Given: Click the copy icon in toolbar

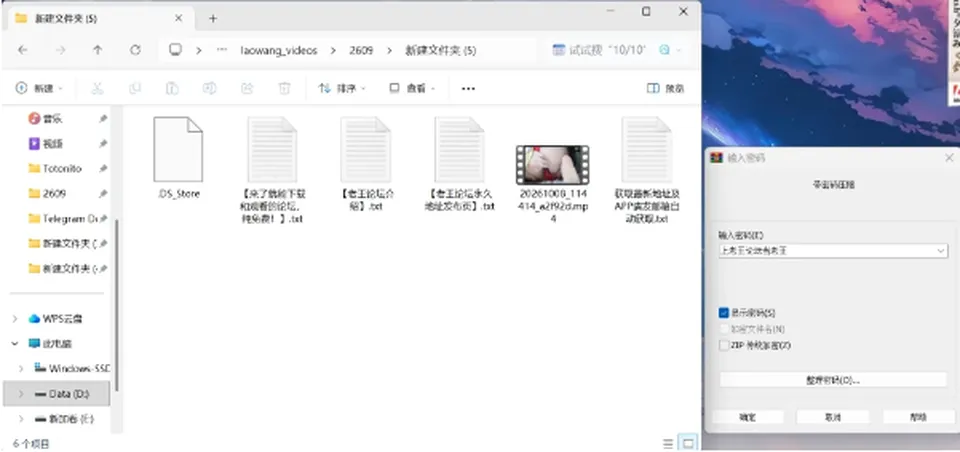Looking at the screenshot, I should click(x=135, y=88).
